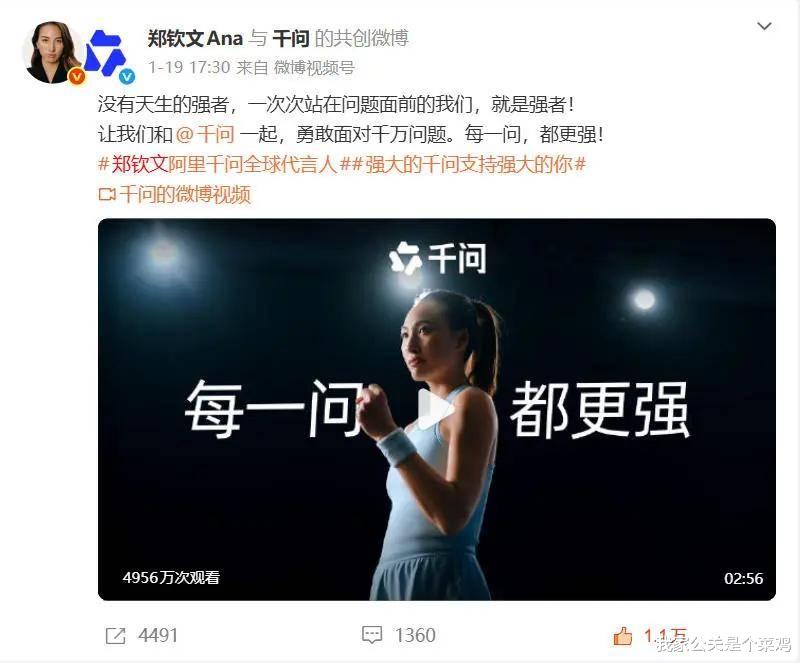Image resolution: width=800 pixels, height=663 pixels.
Task: Click the @千问 mention in post
Action: (205, 135)
